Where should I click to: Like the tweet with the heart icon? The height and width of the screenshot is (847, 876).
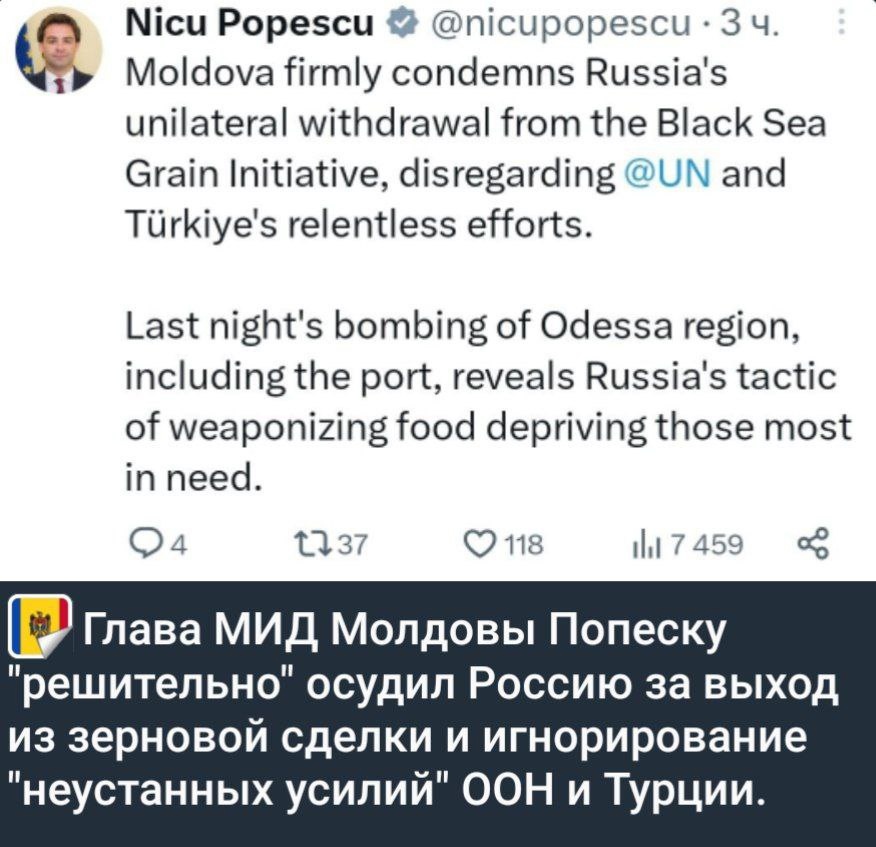(x=478, y=545)
